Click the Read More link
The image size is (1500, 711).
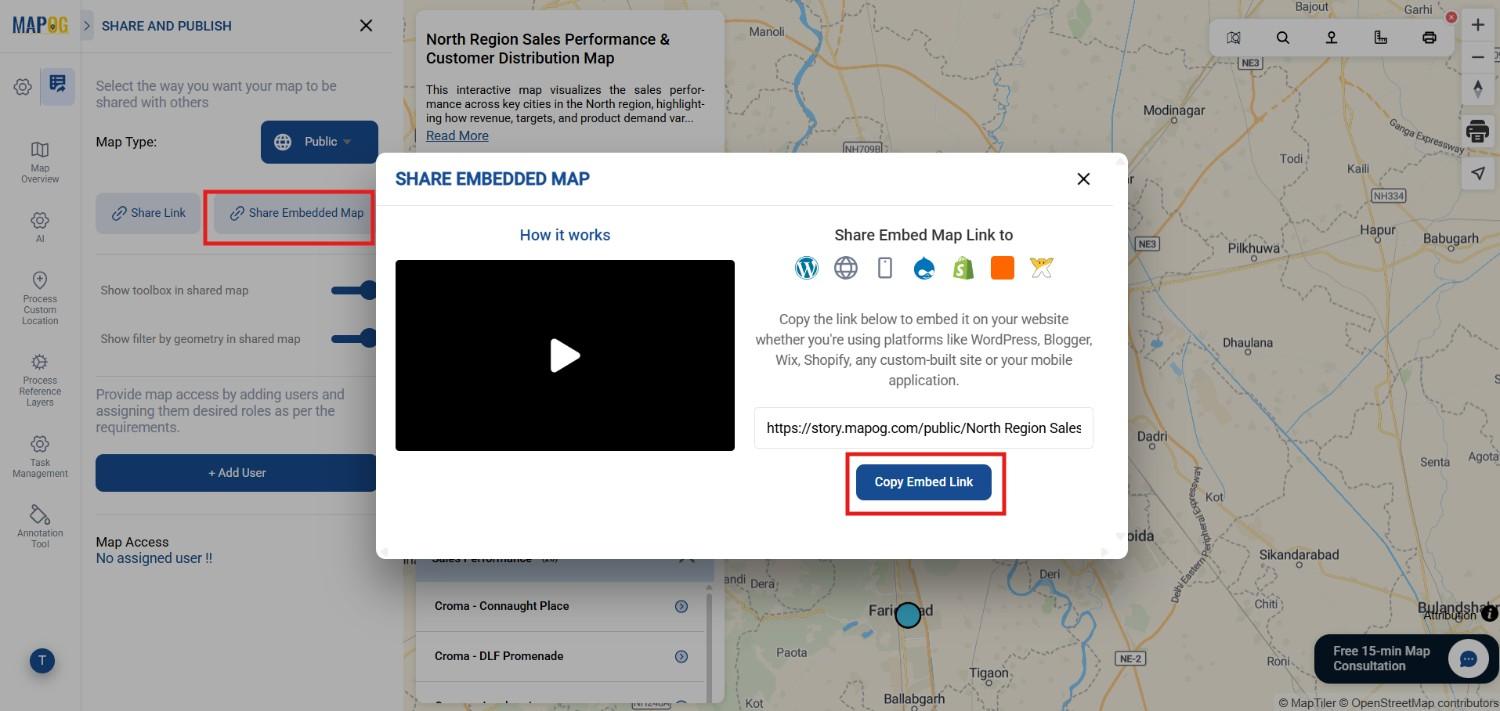(457, 136)
